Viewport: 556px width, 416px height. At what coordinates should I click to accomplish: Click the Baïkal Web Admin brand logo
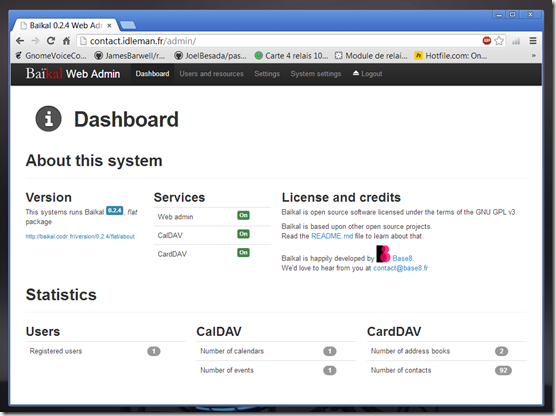click(x=73, y=74)
